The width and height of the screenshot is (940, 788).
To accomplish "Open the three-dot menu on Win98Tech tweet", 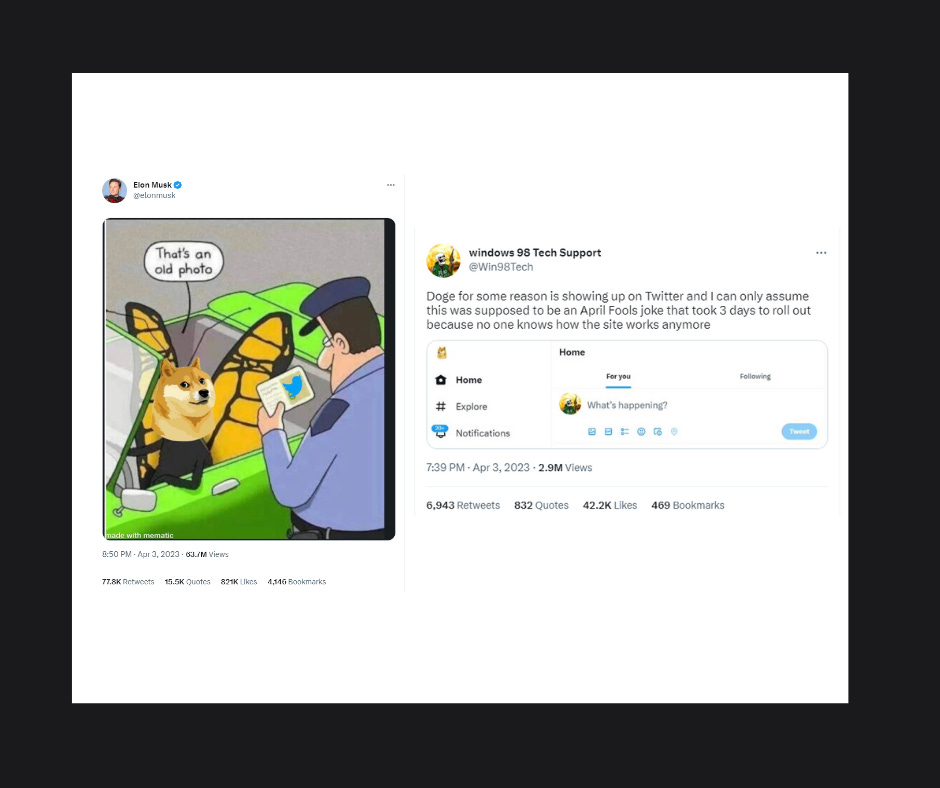I will pyautogui.click(x=821, y=253).
